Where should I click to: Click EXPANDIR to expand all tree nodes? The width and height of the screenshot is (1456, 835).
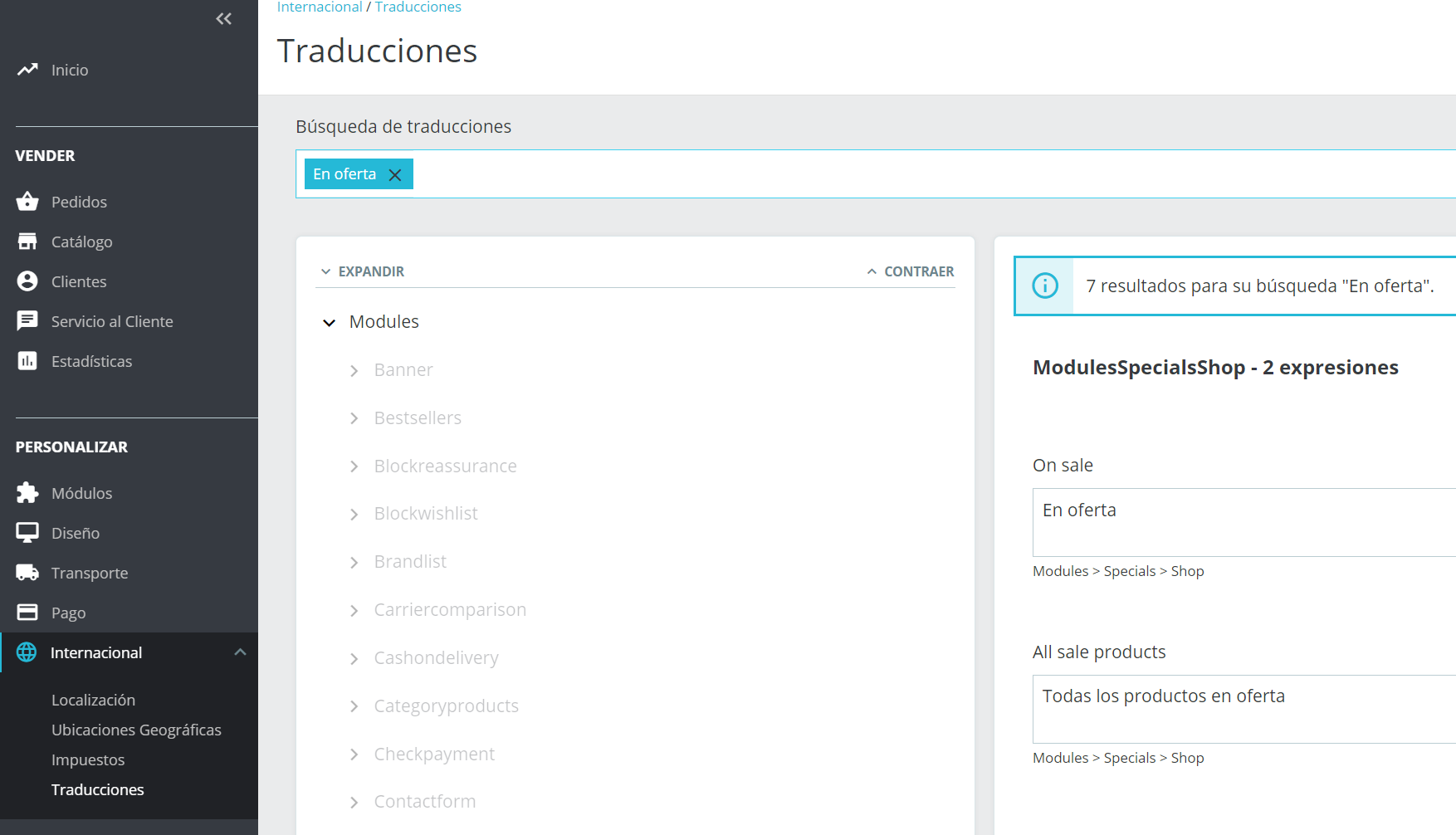pos(362,271)
